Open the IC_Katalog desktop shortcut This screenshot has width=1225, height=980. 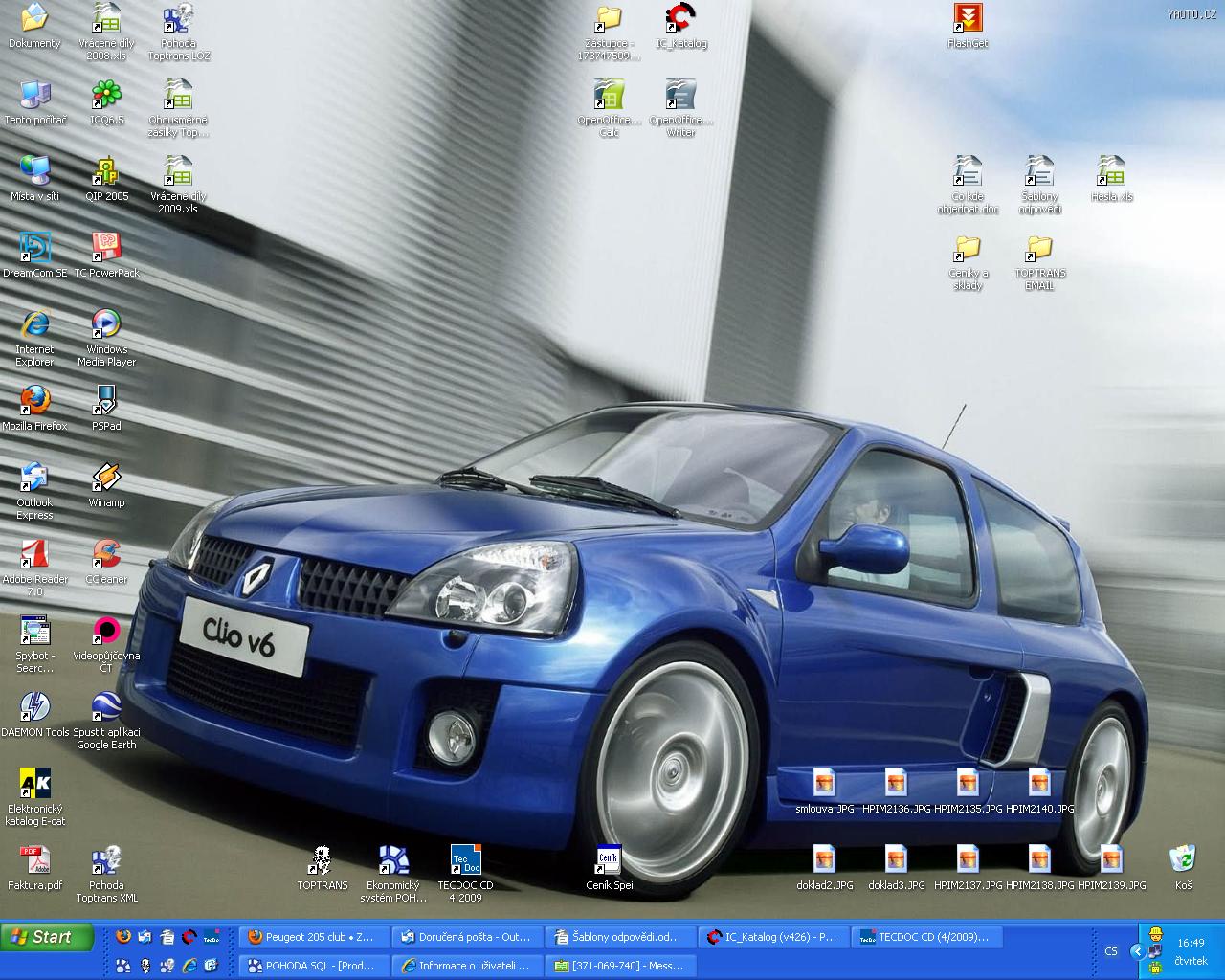(680, 19)
